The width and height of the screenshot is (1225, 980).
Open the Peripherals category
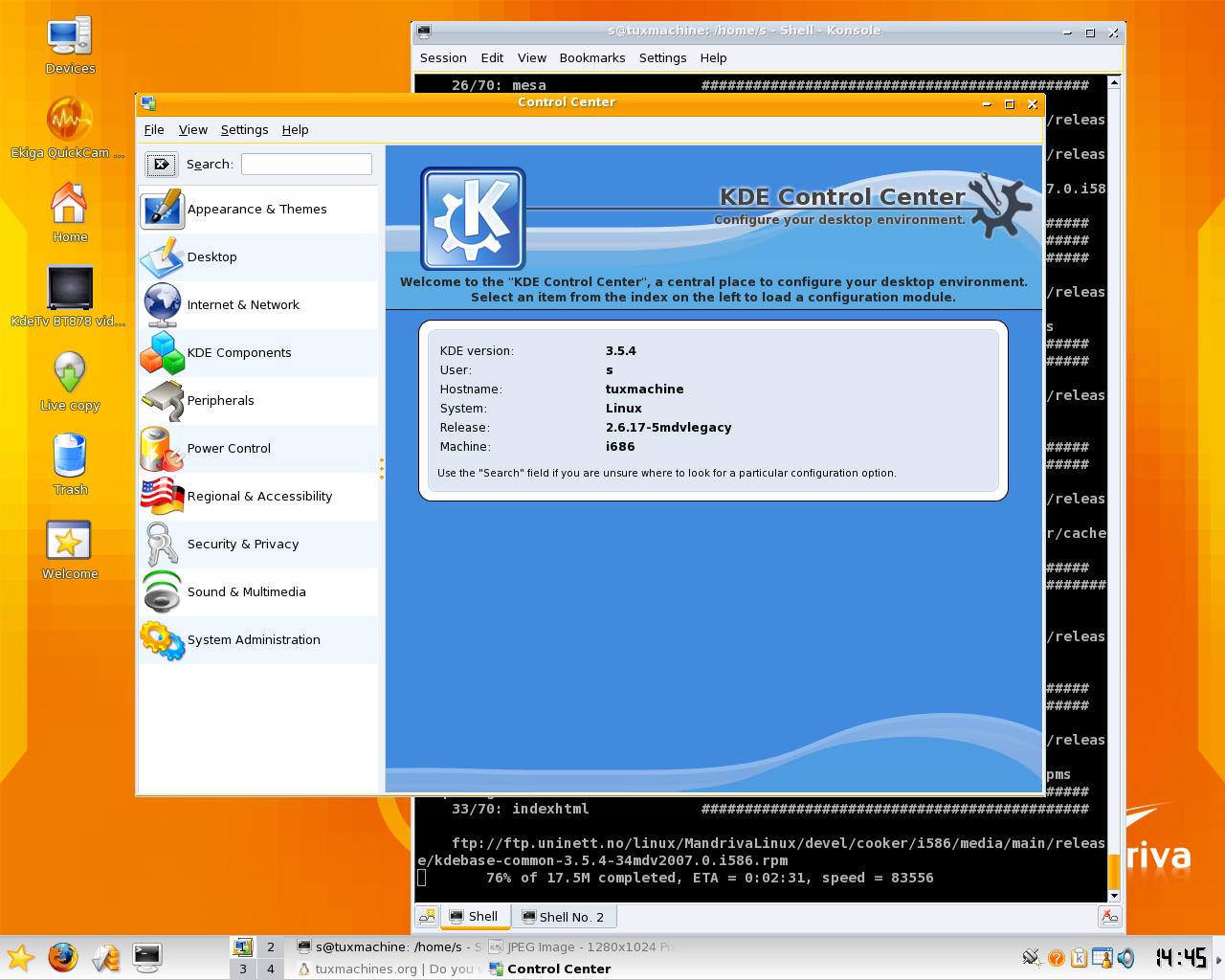click(258, 401)
